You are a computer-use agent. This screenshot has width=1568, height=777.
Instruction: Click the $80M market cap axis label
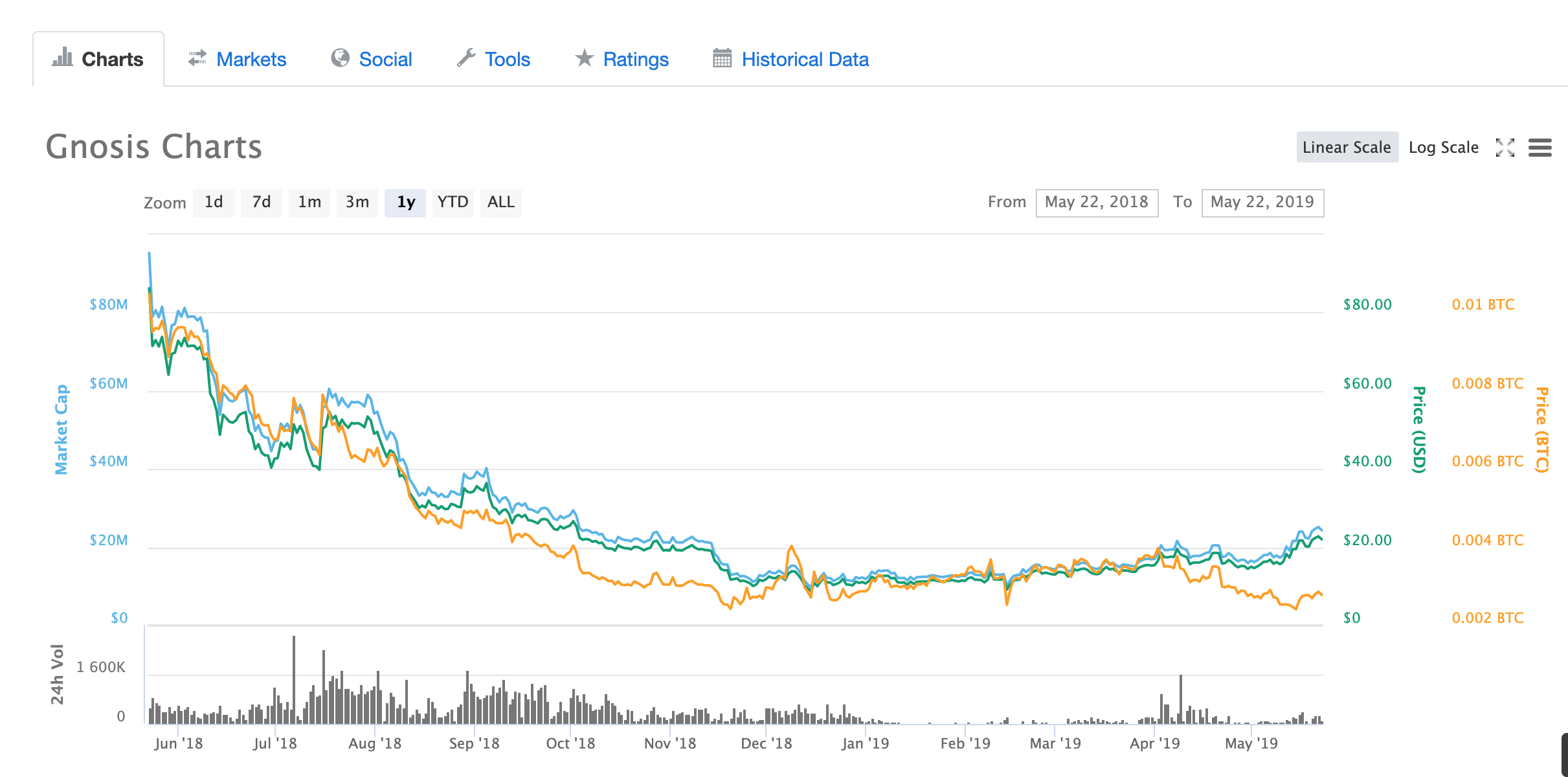pyautogui.click(x=109, y=304)
